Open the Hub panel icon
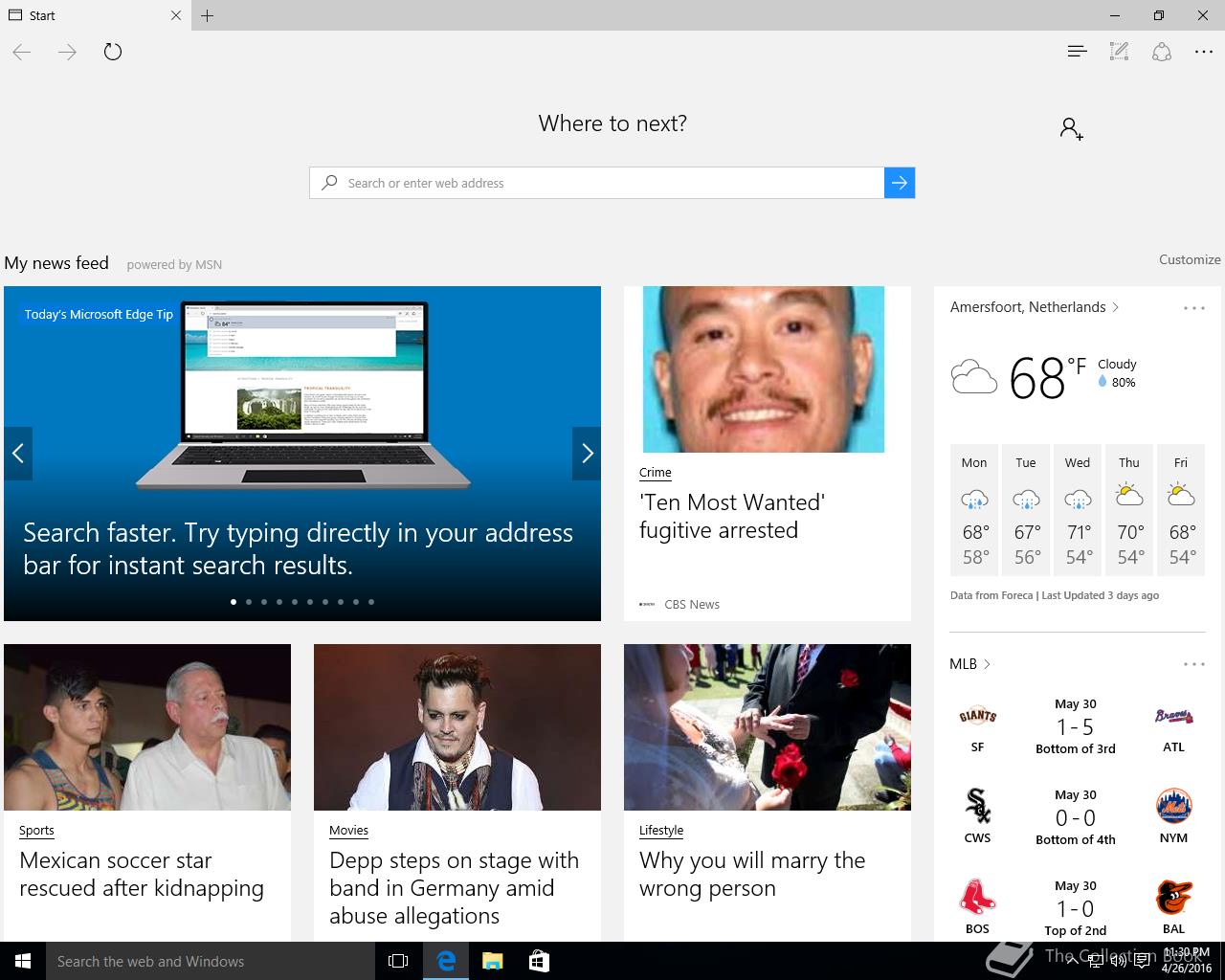This screenshot has height=980, width=1225. tap(1077, 52)
